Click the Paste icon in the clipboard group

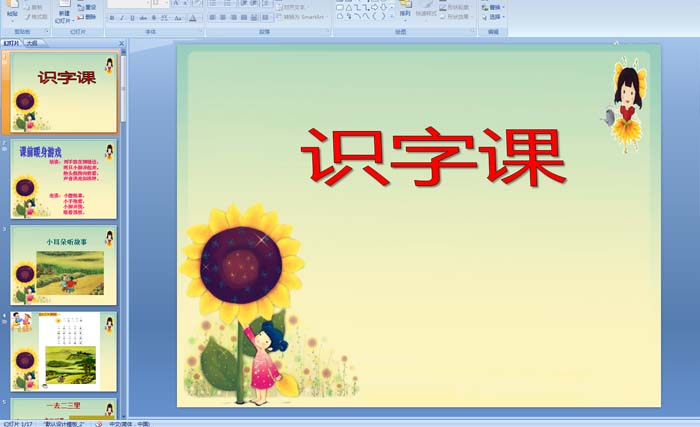[12, 4]
